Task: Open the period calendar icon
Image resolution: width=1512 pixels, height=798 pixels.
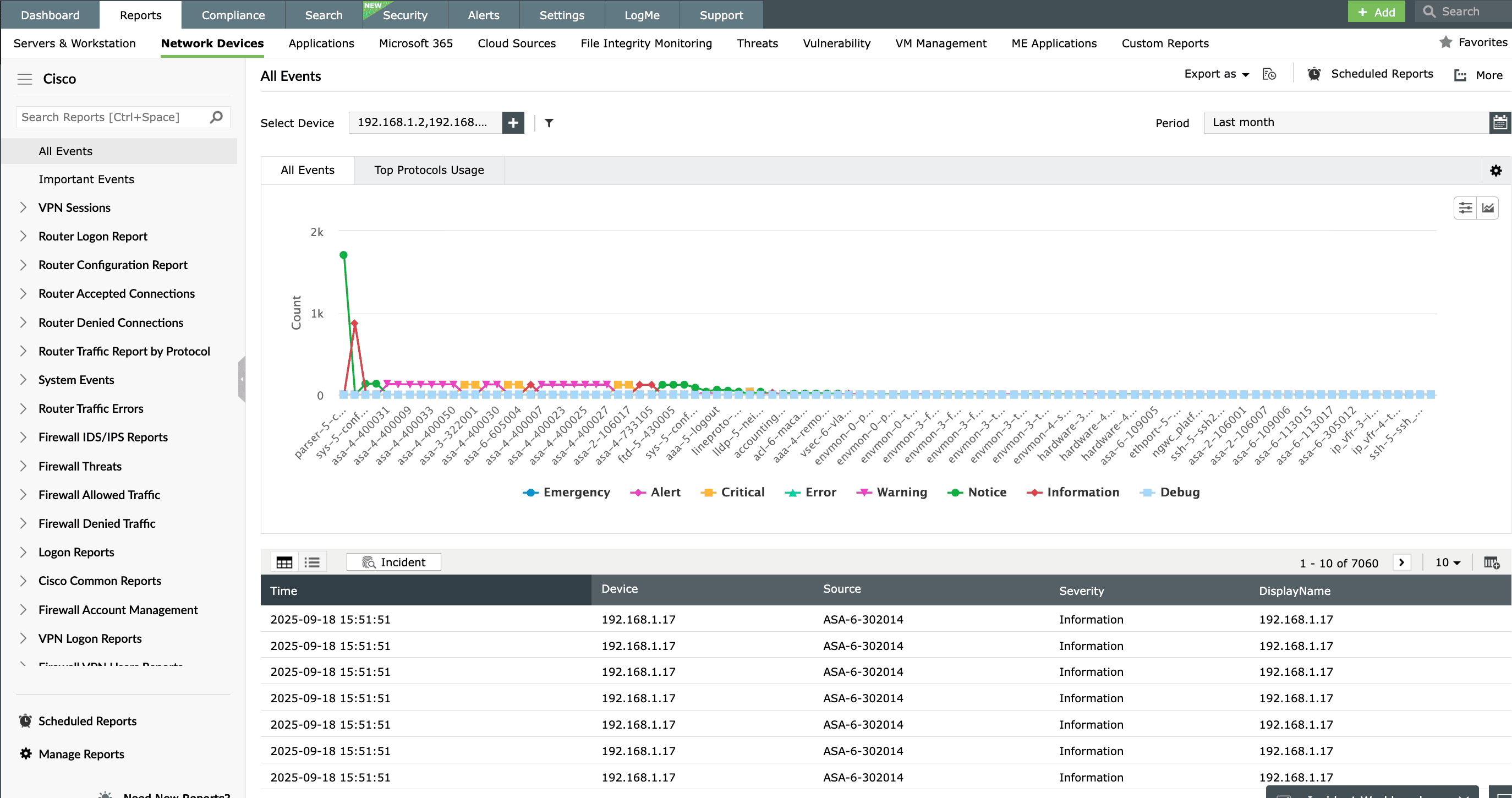Action: tap(1500, 122)
